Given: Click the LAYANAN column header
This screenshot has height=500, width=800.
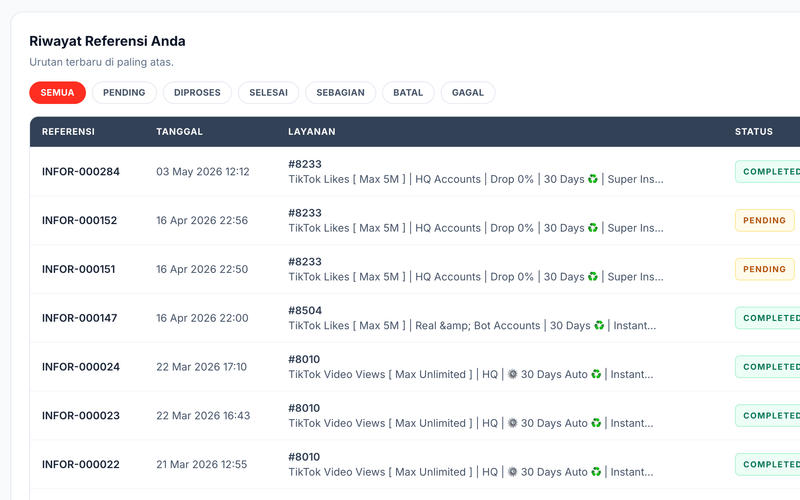Looking at the screenshot, I should (x=312, y=132).
